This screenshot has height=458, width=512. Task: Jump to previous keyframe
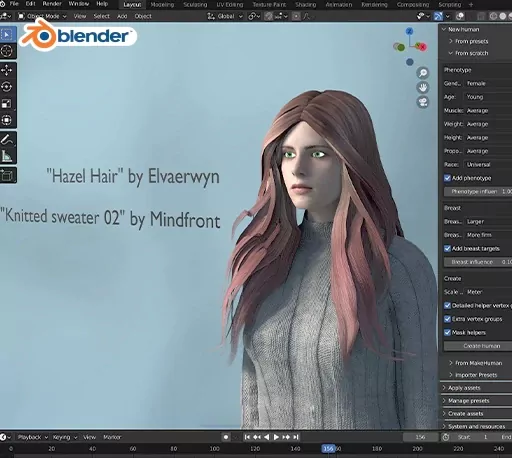(x=257, y=437)
